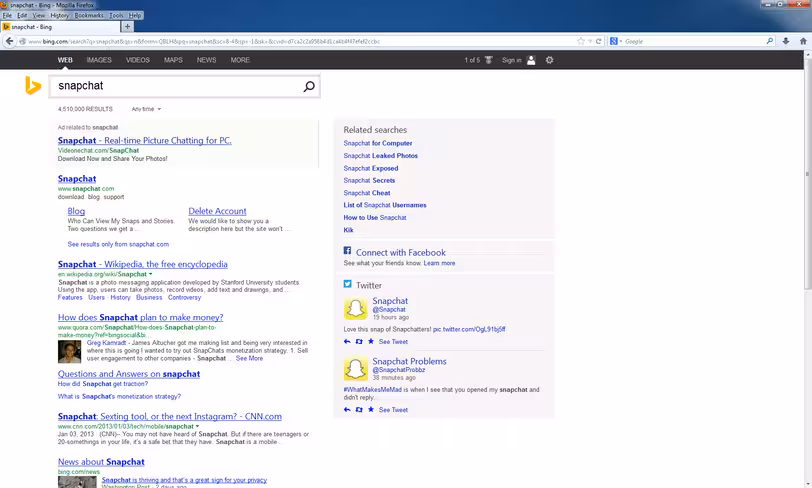Reply to the @Snapchat tweet
This screenshot has height=488, width=812.
click(347, 341)
